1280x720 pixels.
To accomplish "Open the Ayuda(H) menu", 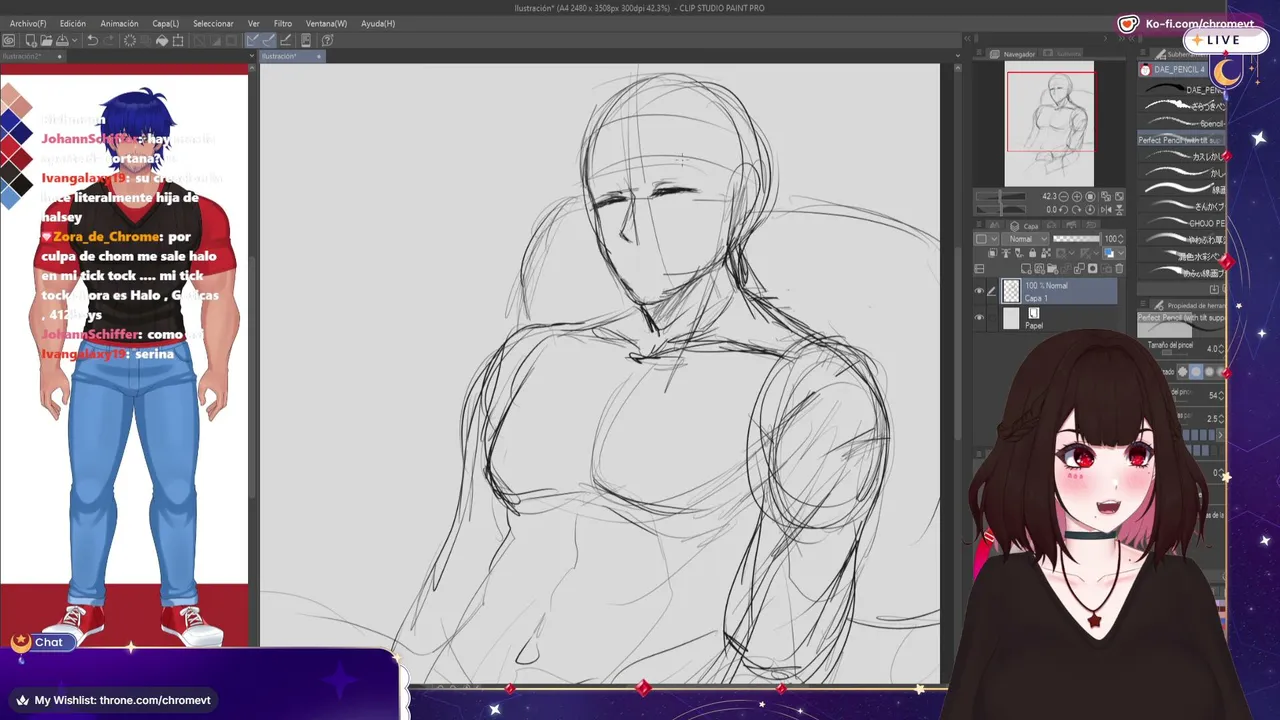I will click(x=378, y=23).
